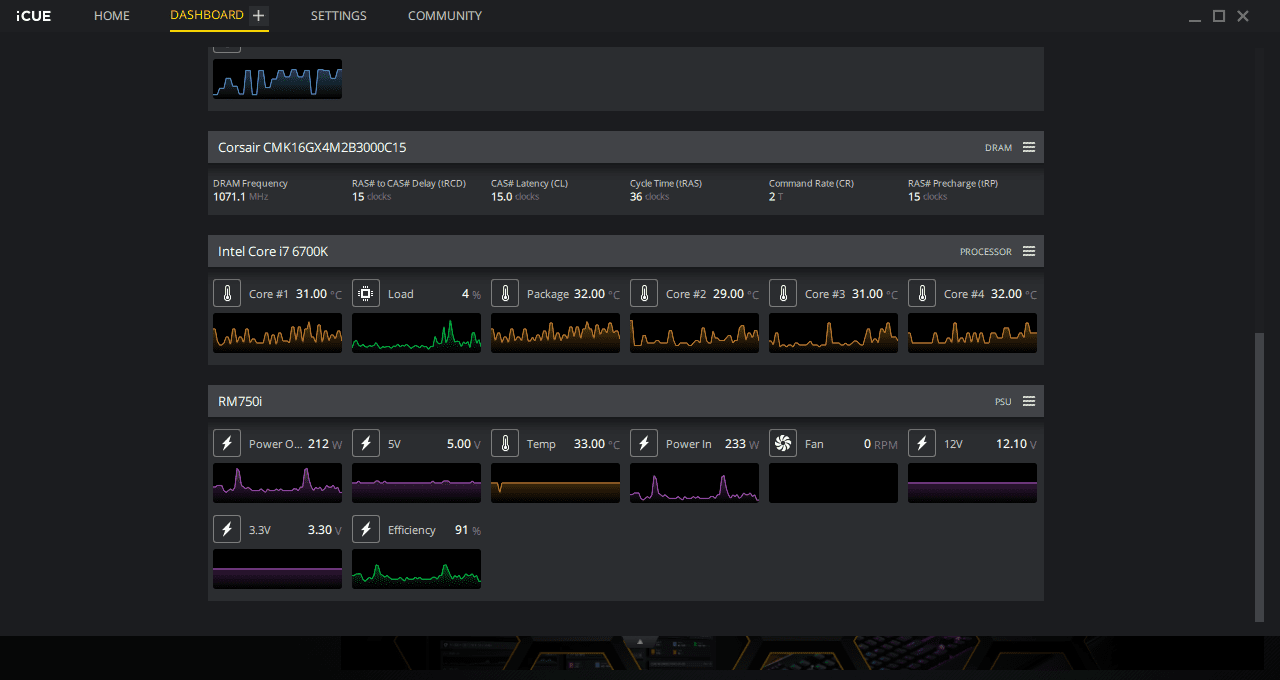
Task: Click the Package temperature thermometer icon
Action: (x=505, y=294)
